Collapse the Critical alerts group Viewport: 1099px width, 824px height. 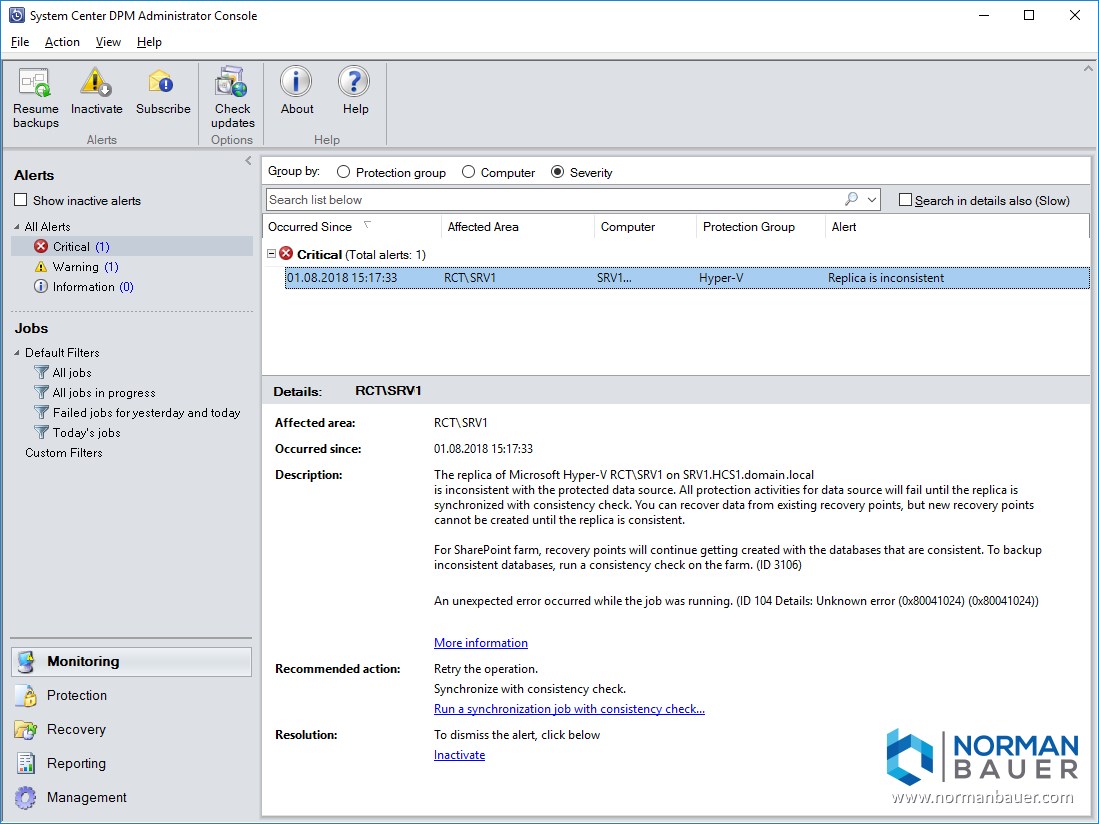click(271, 254)
